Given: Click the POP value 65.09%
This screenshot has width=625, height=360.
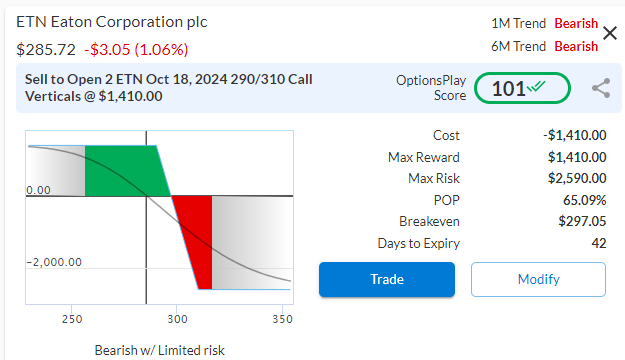Looking at the screenshot, I should pyautogui.click(x=584, y=200).
